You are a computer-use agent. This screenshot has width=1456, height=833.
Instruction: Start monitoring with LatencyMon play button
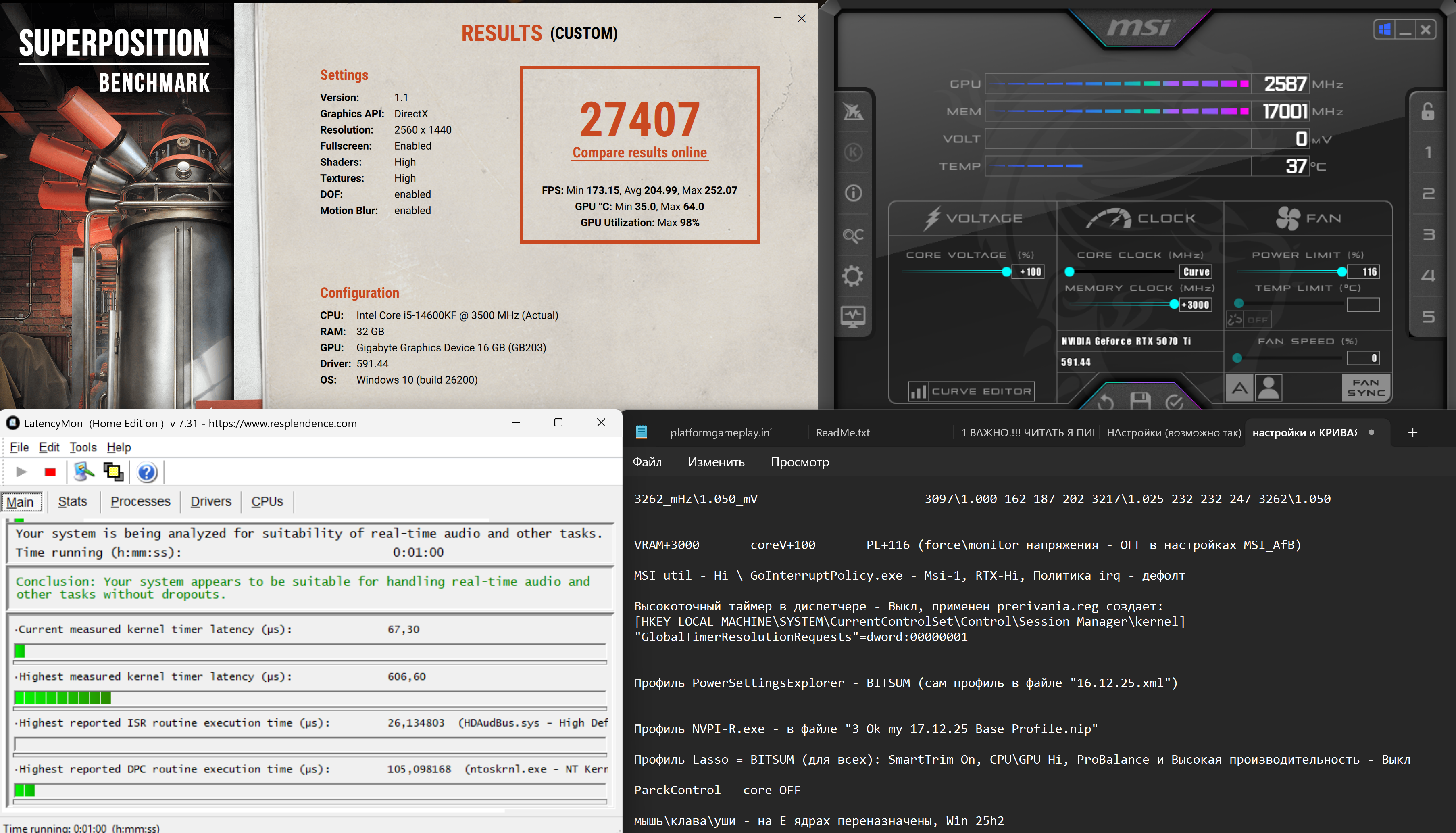coord(22,472)
